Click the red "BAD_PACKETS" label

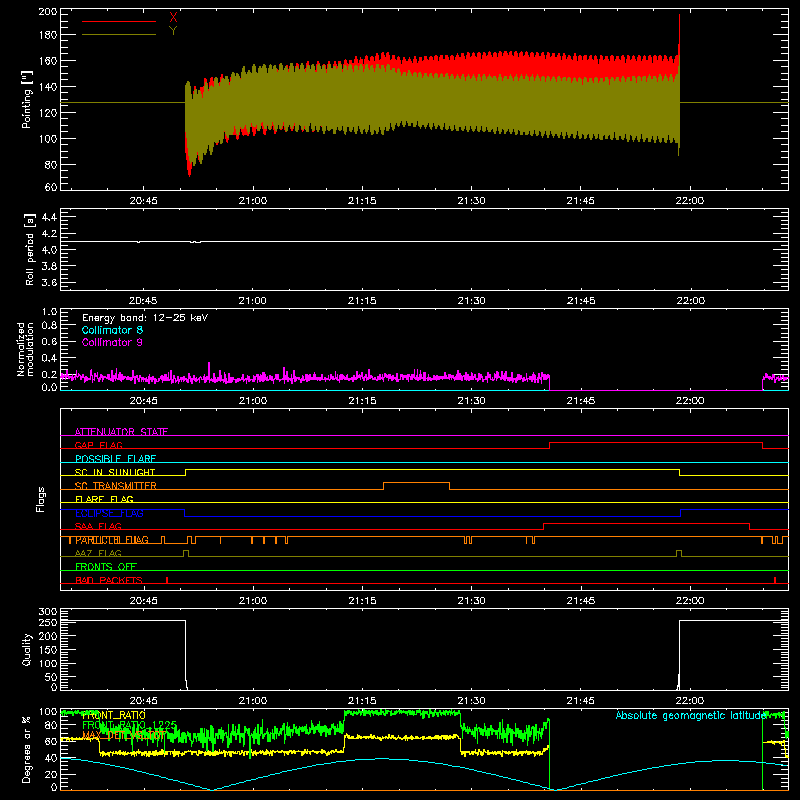pyautogui.click(x=109, y=581)
